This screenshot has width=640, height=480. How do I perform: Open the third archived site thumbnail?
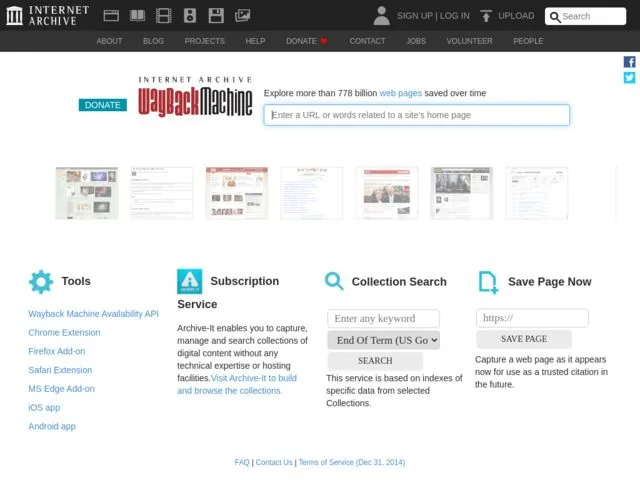(x=237, y=193)
